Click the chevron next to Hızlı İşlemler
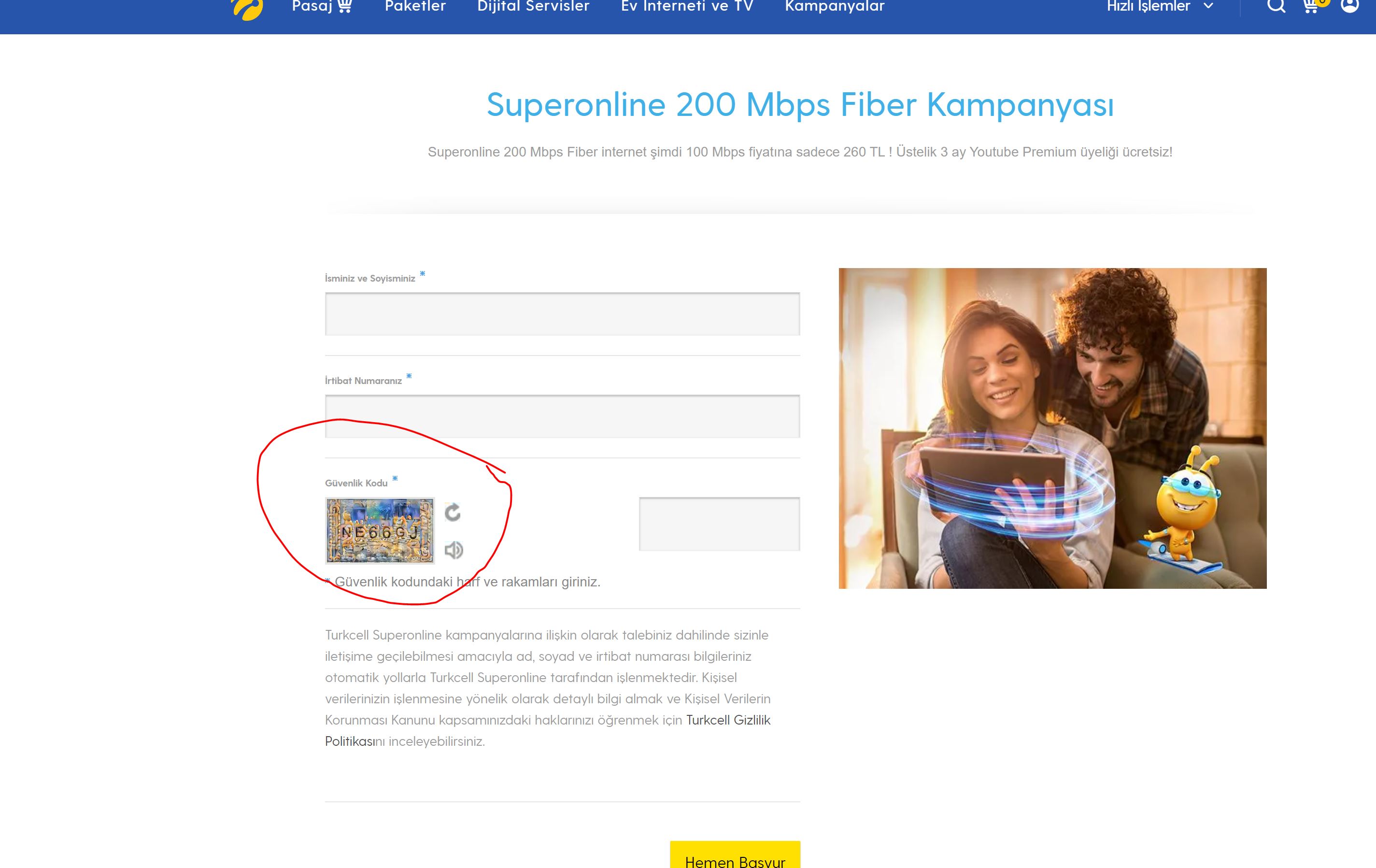This screenshot has width=1376, height=868. tap(1208, 6)
